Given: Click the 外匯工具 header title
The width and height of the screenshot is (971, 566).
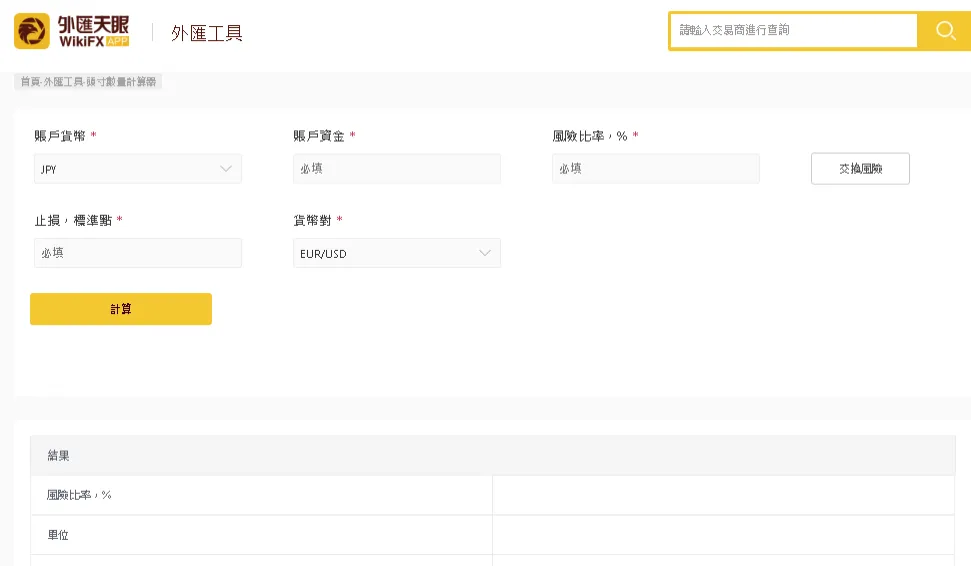Looking at the screenshot, I should [x=206, y=33].
